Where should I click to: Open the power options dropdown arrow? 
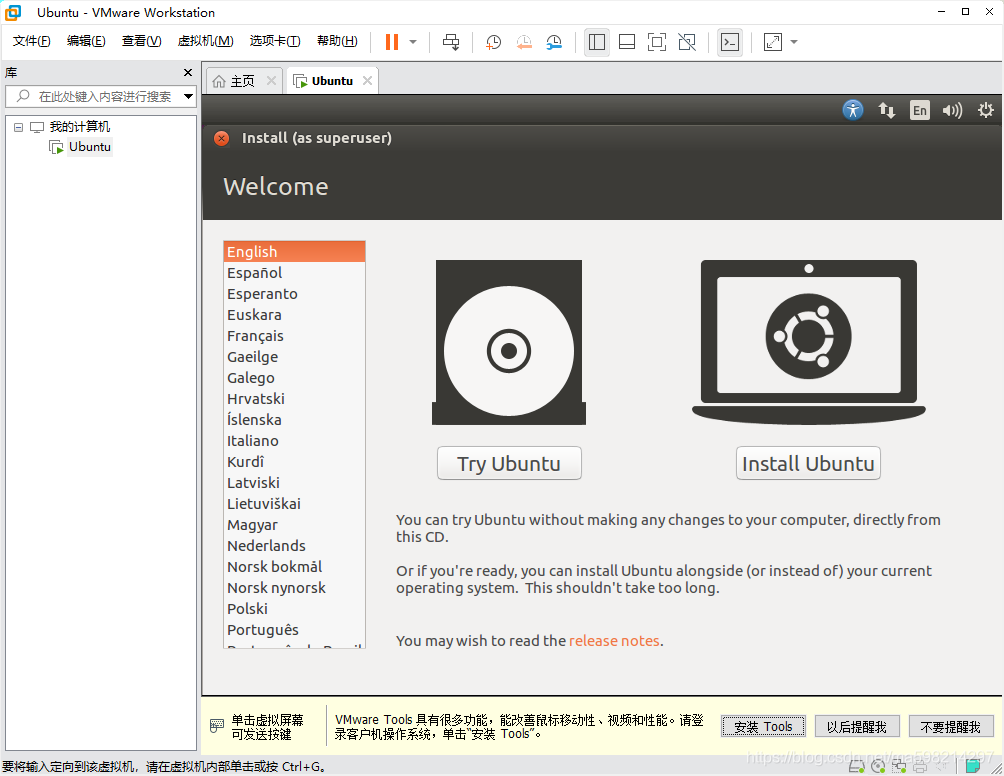413,42
